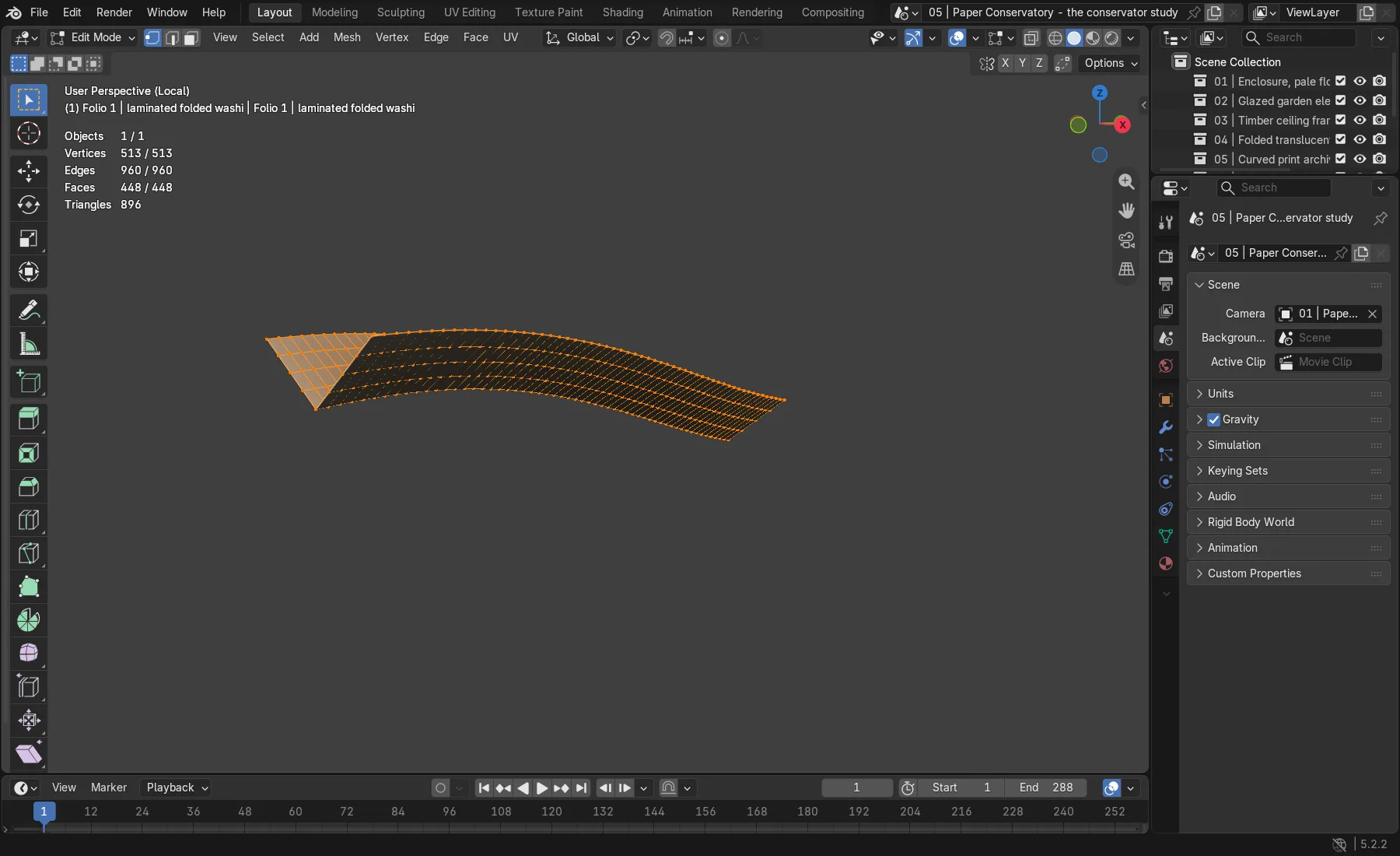Open the Mesh menu
This screenshot has width=1400, height=856.
pyautogui.click(x=347, y=37)
